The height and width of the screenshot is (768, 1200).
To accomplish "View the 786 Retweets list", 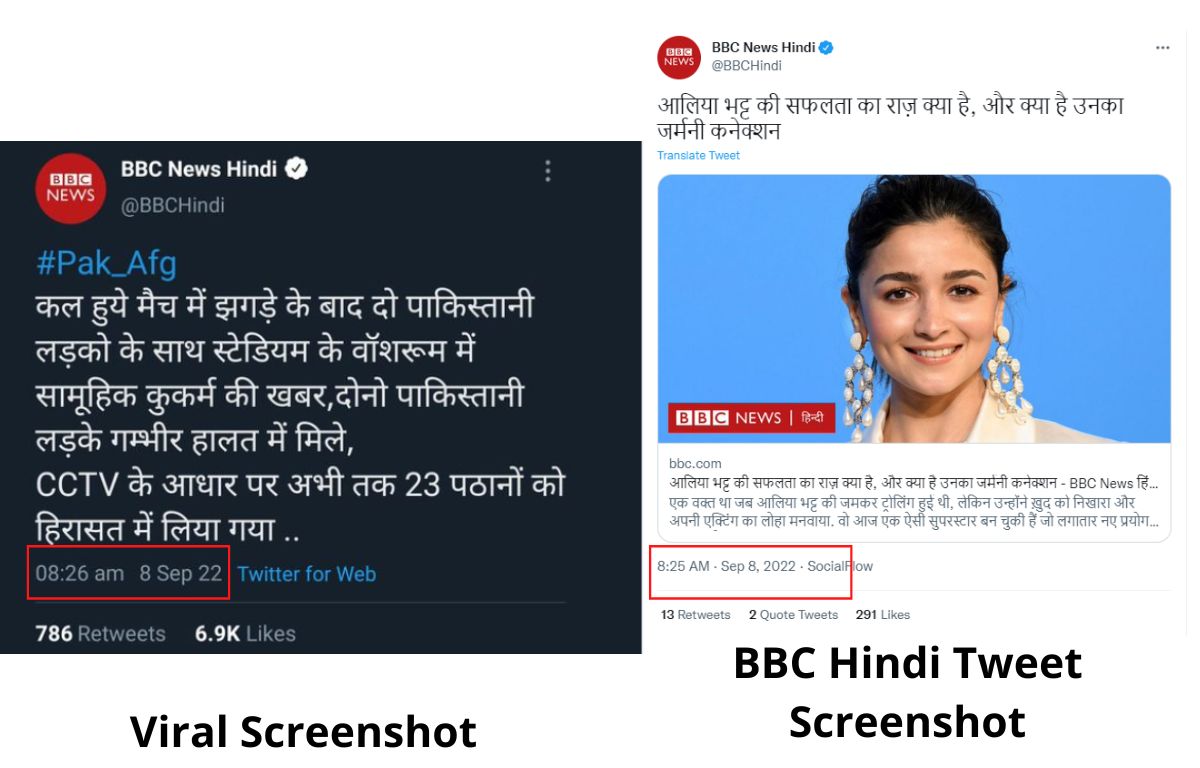I will [x=100, y=633].
